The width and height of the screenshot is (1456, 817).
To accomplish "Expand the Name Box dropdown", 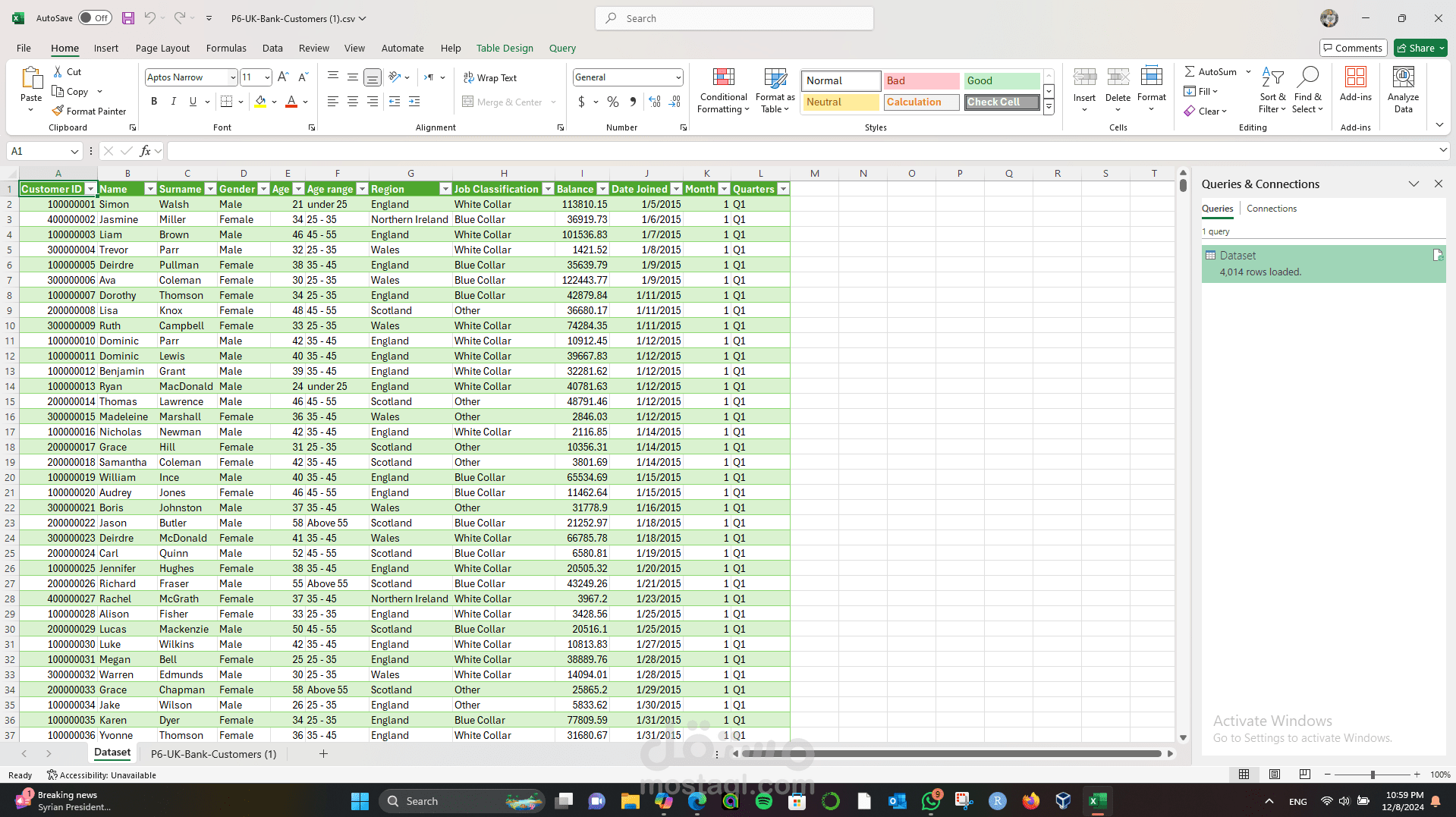I will click(74, 151).
